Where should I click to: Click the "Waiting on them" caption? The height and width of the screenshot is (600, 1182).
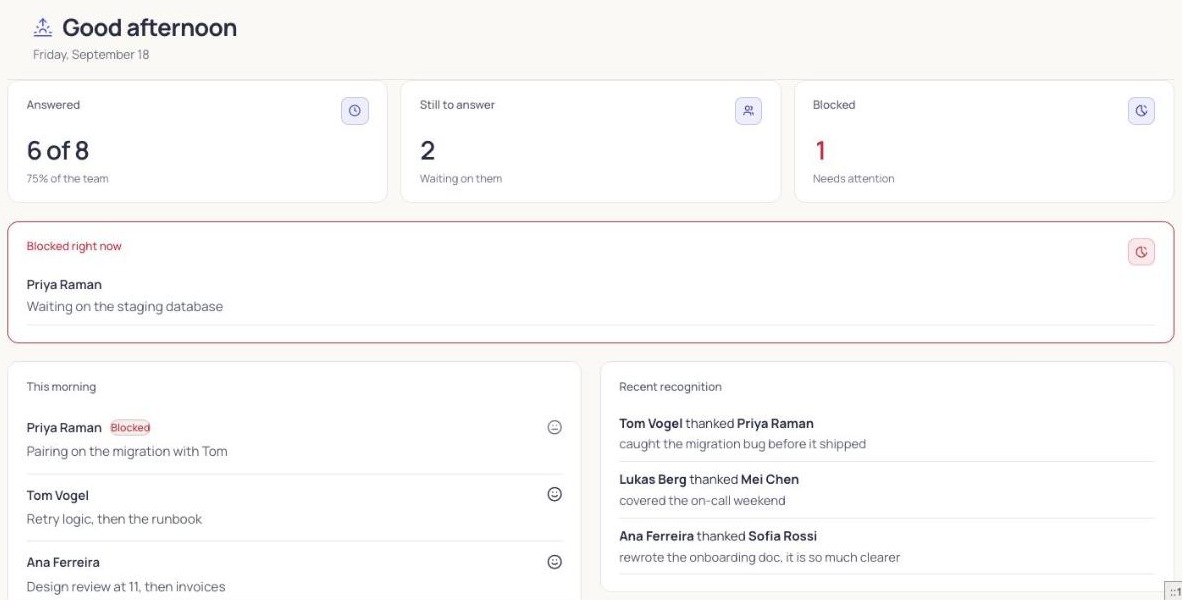tap(461, 179)
